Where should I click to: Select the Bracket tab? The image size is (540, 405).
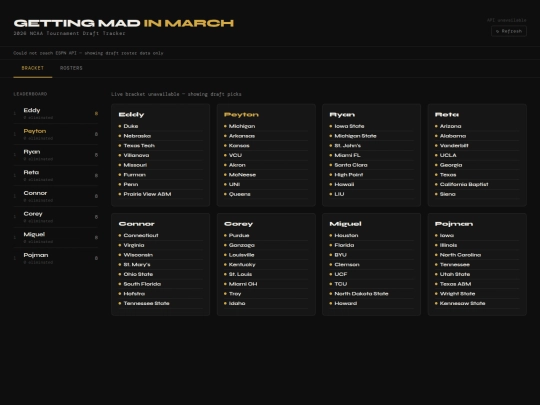(33, 68)
